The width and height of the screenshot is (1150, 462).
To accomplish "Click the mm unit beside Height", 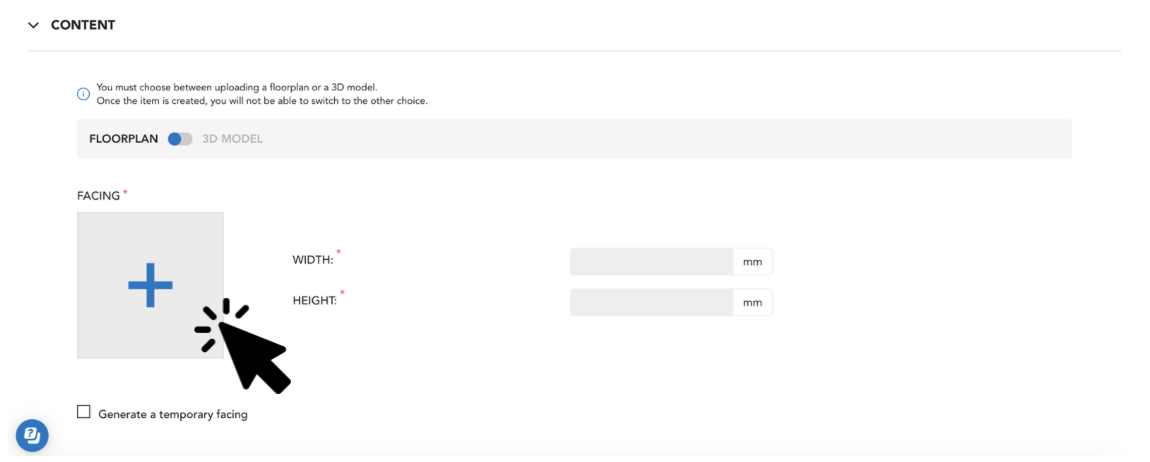I will 752,302.
